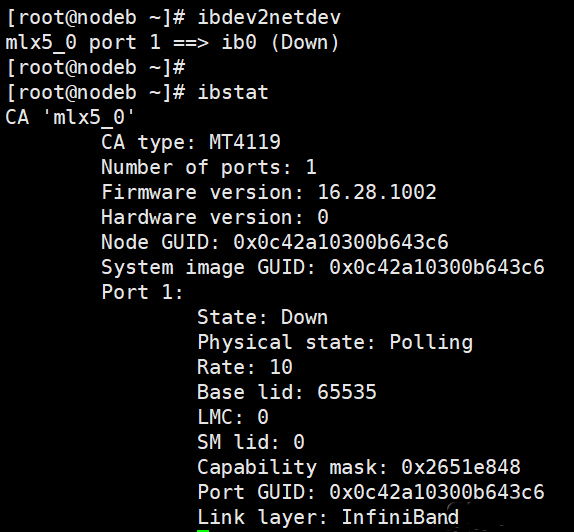
Task: Click the Capability mask 0x2651e848 value
Action: [461, 467]
